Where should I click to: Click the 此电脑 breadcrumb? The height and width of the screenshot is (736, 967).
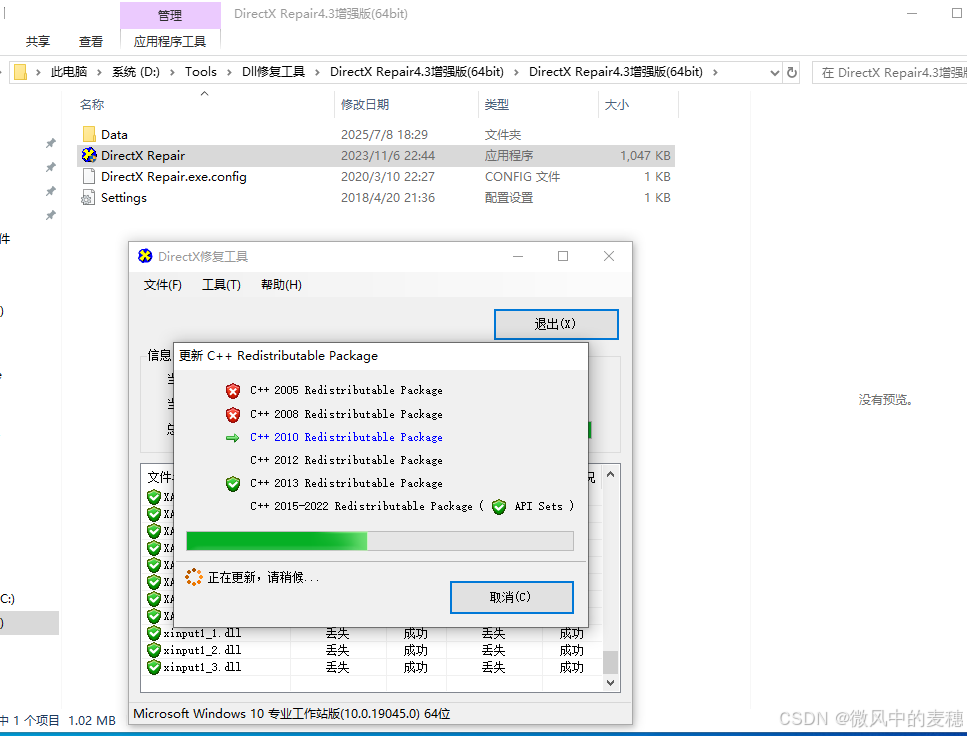point(68,72)
